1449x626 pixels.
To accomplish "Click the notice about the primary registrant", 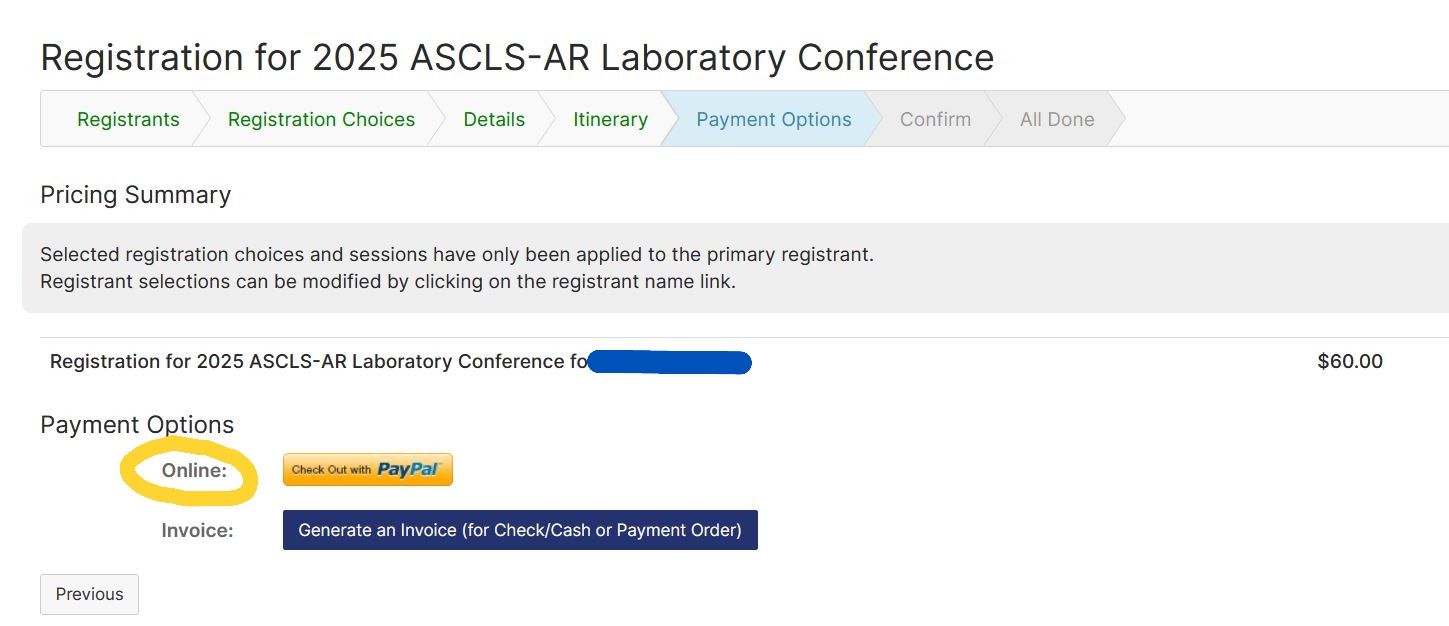I will pos(456,254).
